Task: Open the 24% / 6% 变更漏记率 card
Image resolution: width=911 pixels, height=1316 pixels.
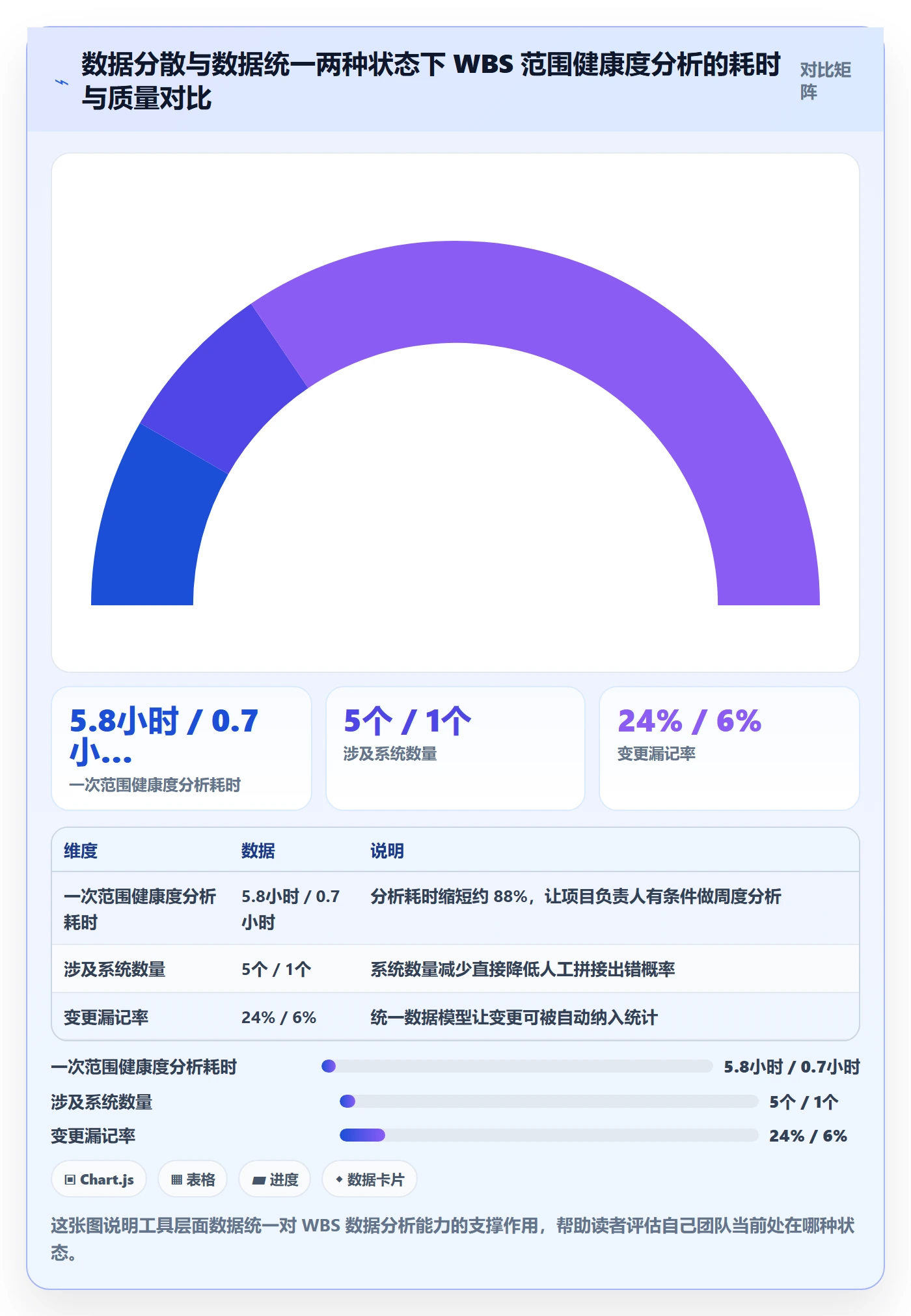Action: click(729, 748)
